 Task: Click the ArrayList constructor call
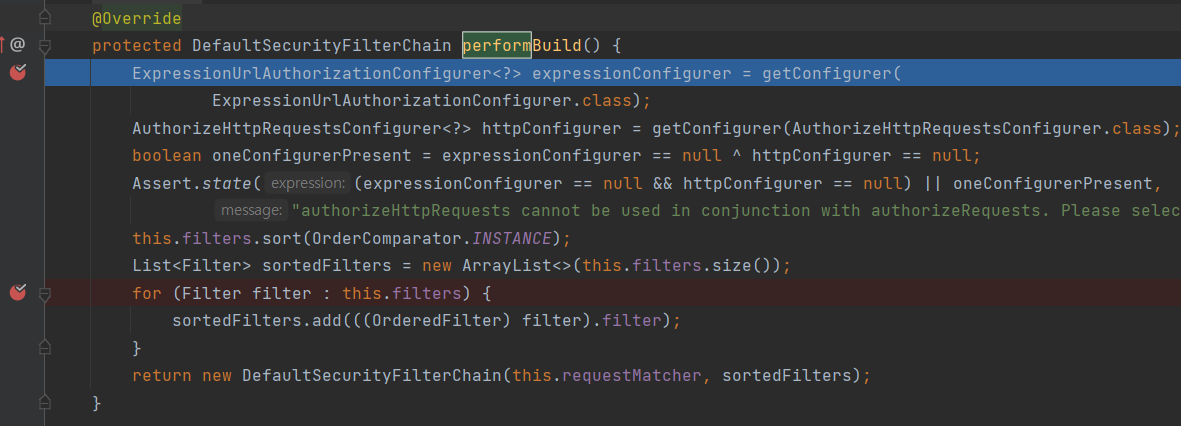tap(507, 265)
